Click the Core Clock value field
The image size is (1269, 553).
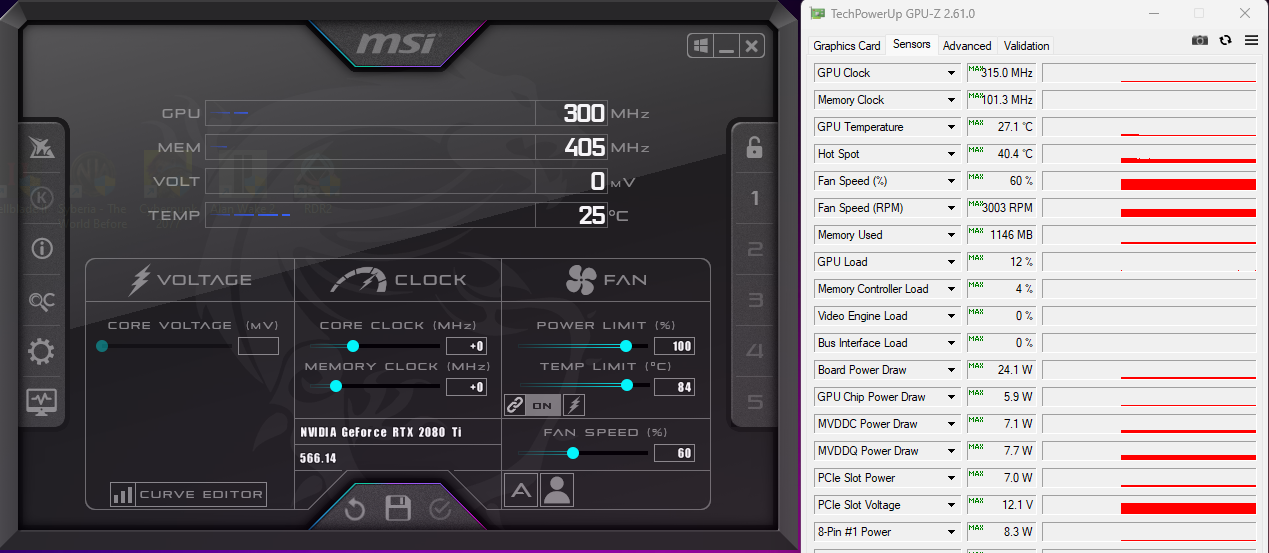[x=466, y=346]
